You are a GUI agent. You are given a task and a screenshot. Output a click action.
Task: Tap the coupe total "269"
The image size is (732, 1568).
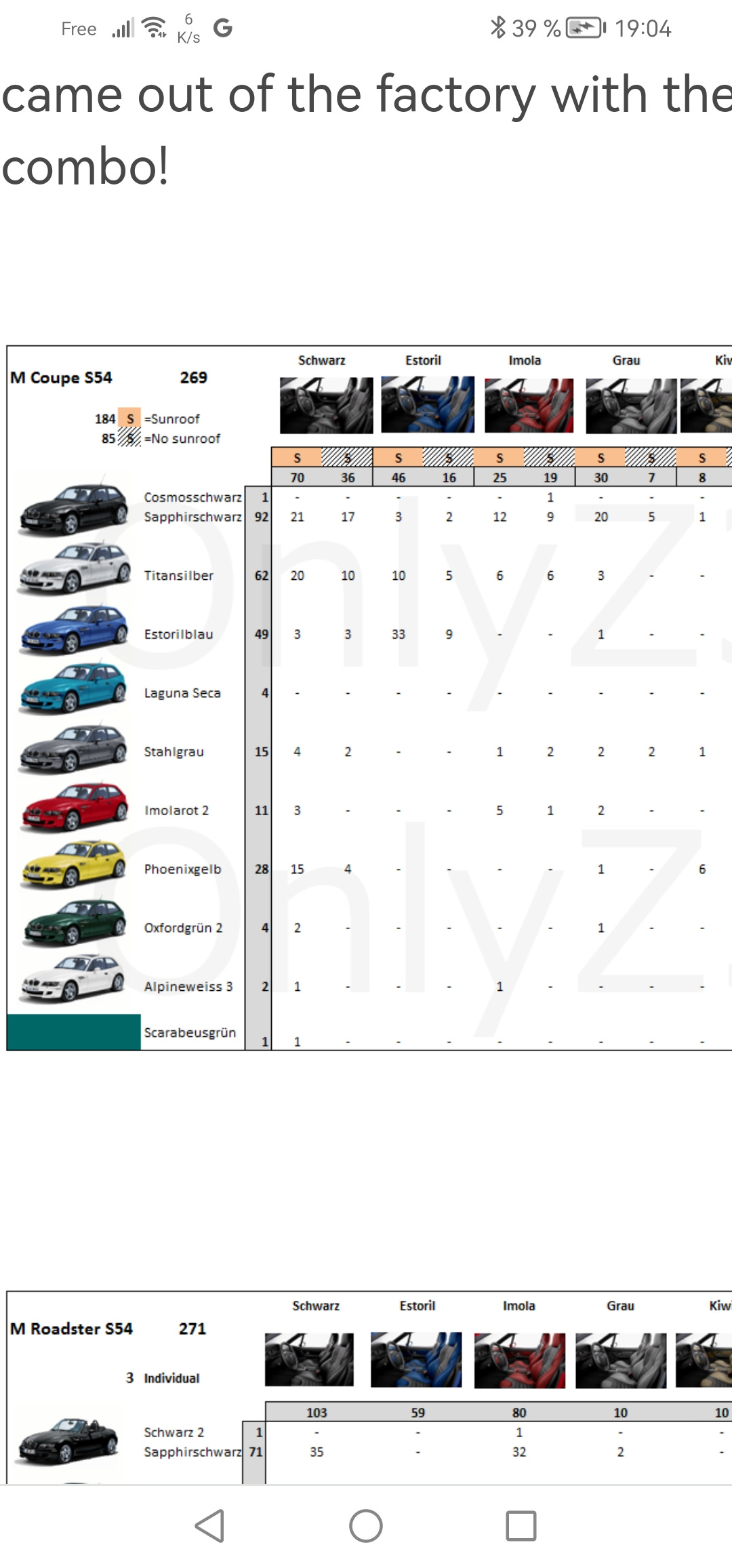click(193, 378)
